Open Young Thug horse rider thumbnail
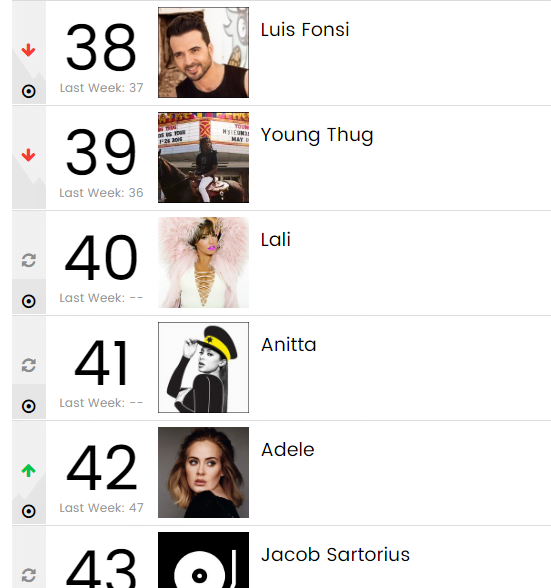Image resolution: width=551 pixels, height=588 pixels. pos(203,158)
